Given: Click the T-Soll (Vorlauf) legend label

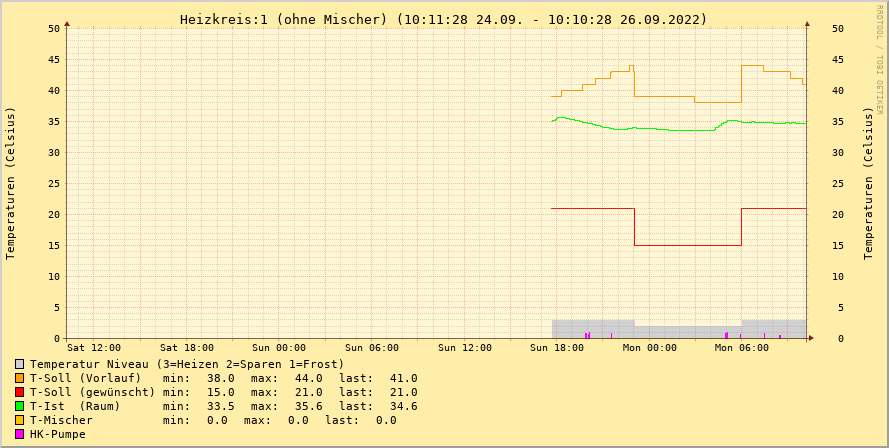Looking at the screenshot, I should [86, 378].
